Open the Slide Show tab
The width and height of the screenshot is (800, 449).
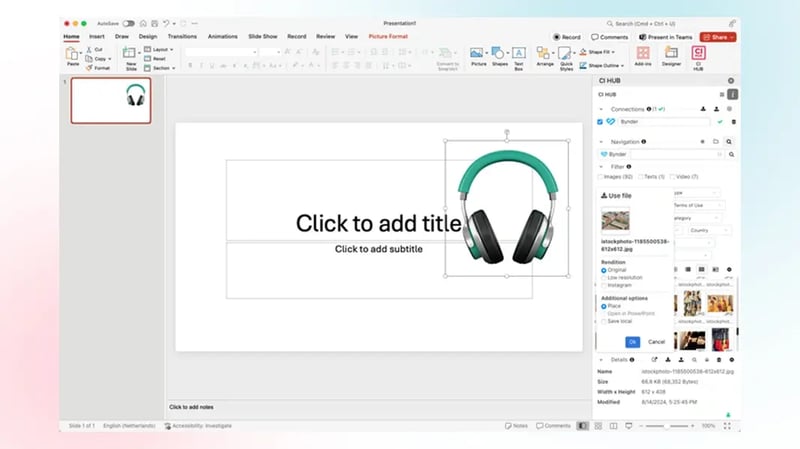263,37
